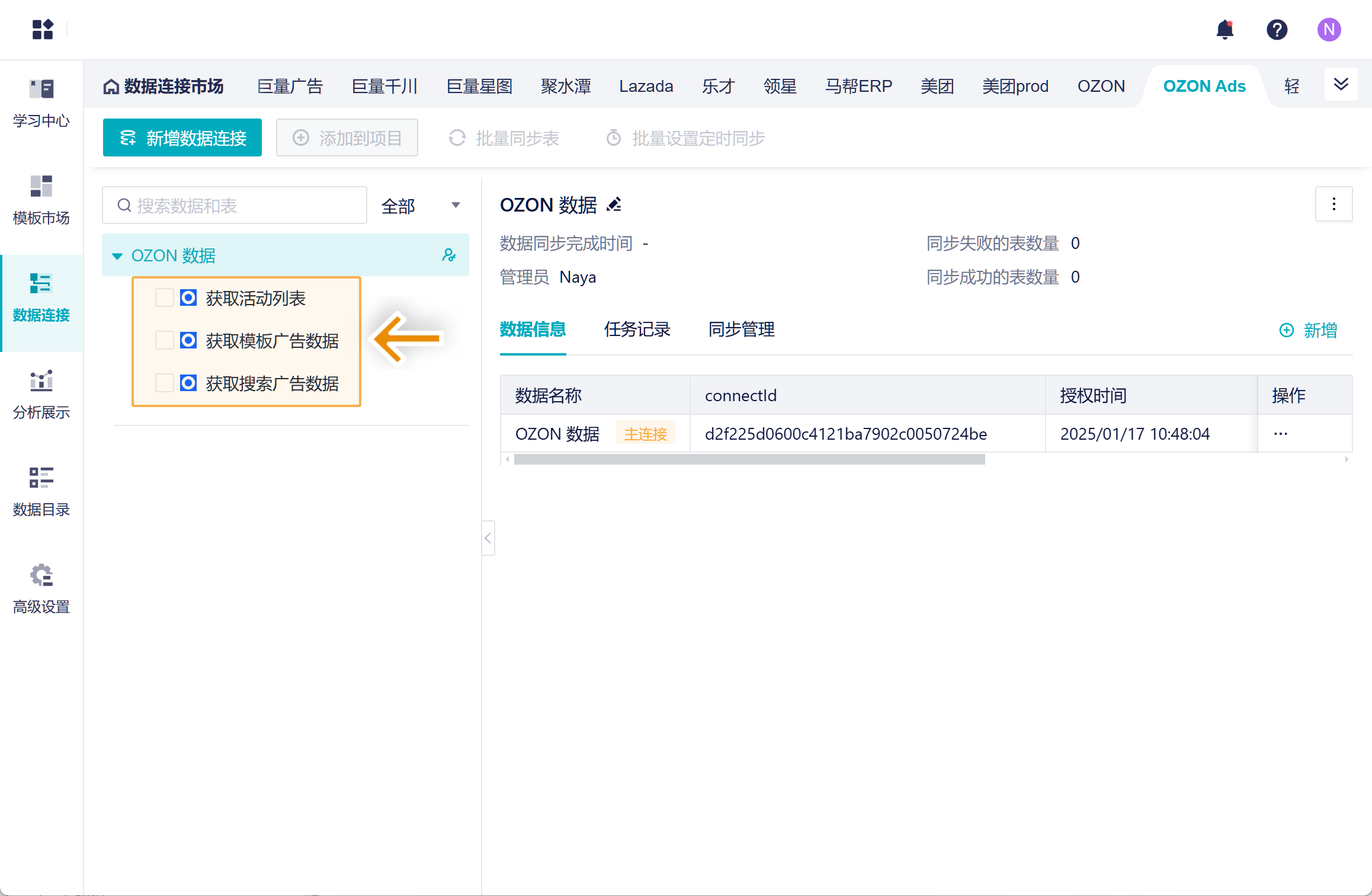Click the edit pencil next to OZON 数据
This screenshot has height=896, width=1372.
click(x=614, y=205)
